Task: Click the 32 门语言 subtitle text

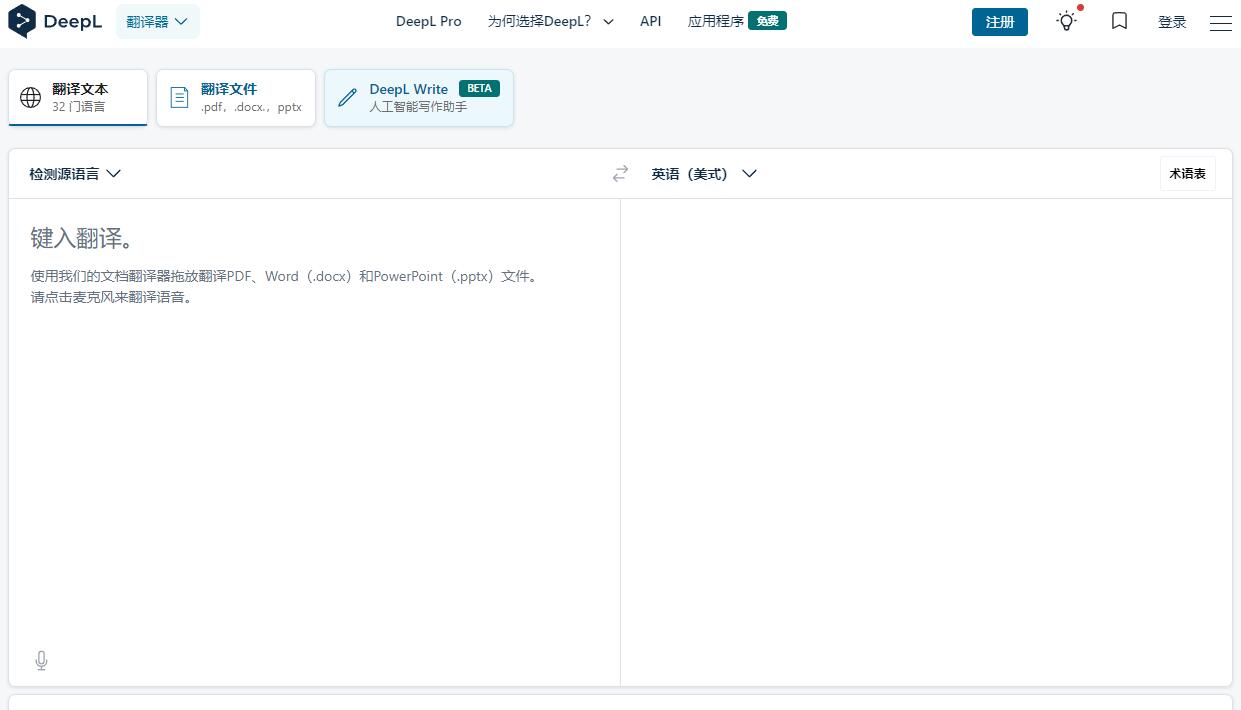Action: [x=79, y=106]
